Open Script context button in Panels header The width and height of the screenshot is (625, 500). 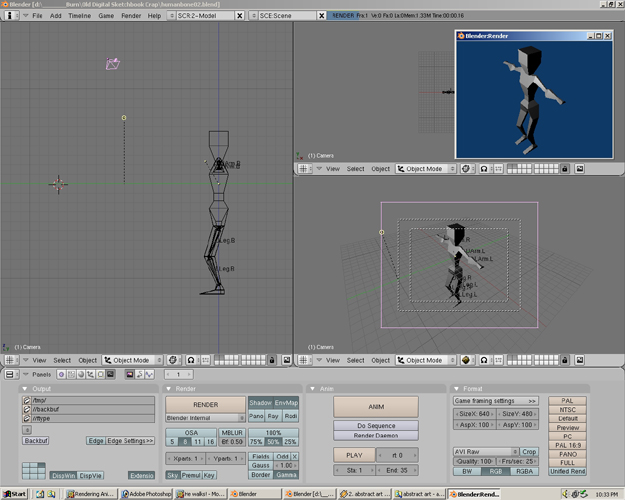(71, 374)
